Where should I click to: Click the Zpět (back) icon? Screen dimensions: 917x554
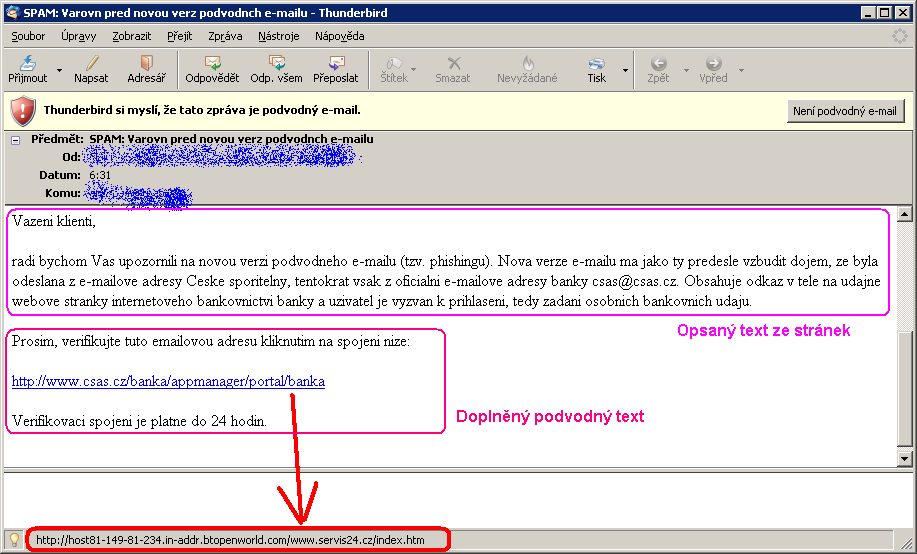point(659,63)
